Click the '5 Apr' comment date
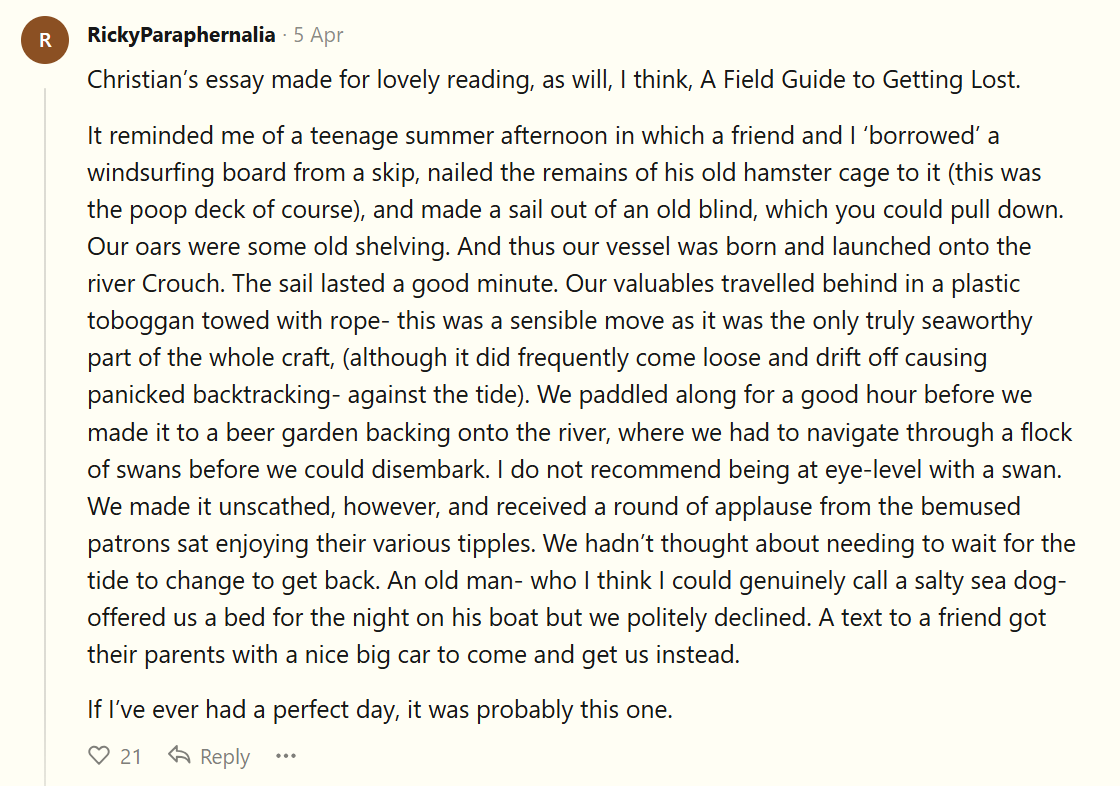Image resolution: width=1120 pixels, height=786 pixels. [x=318, y=35]
